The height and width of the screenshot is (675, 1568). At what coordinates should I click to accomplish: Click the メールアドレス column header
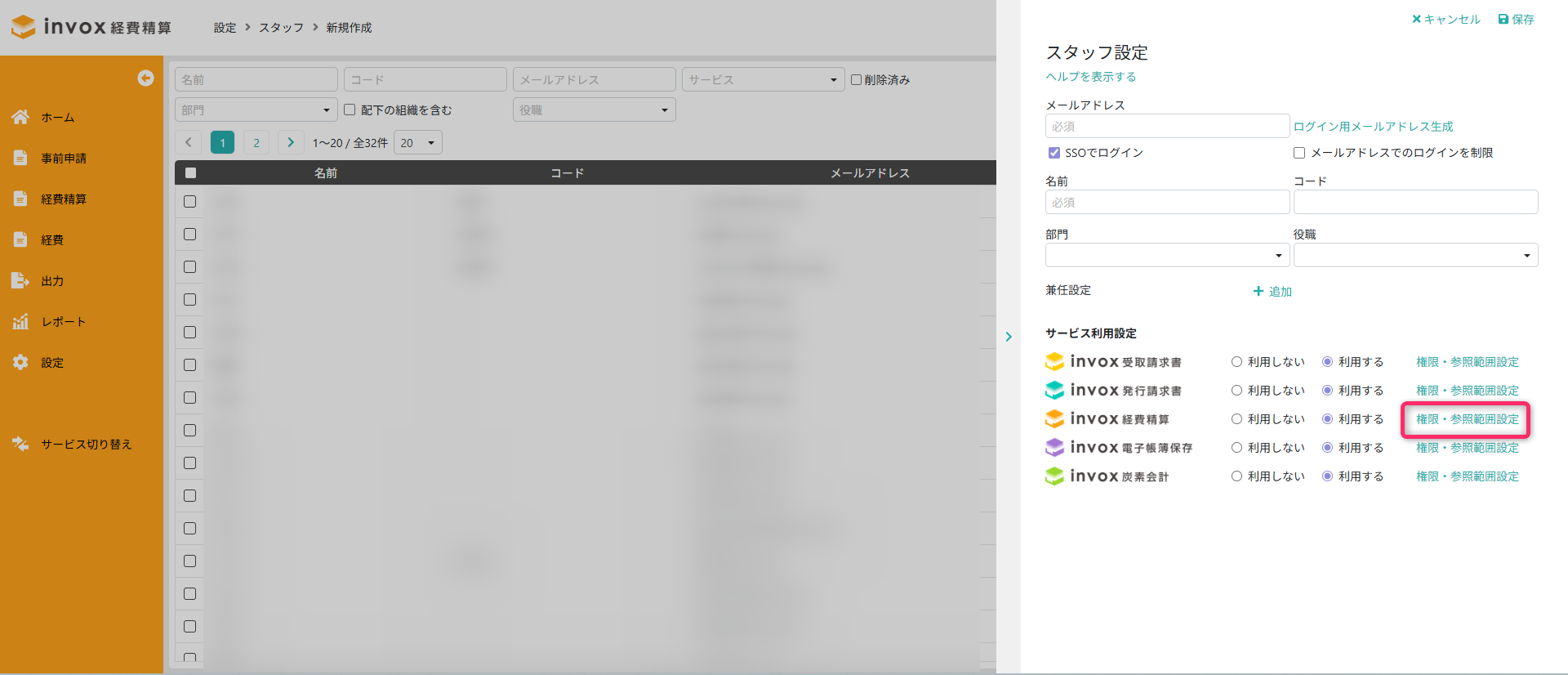[870, 173]
